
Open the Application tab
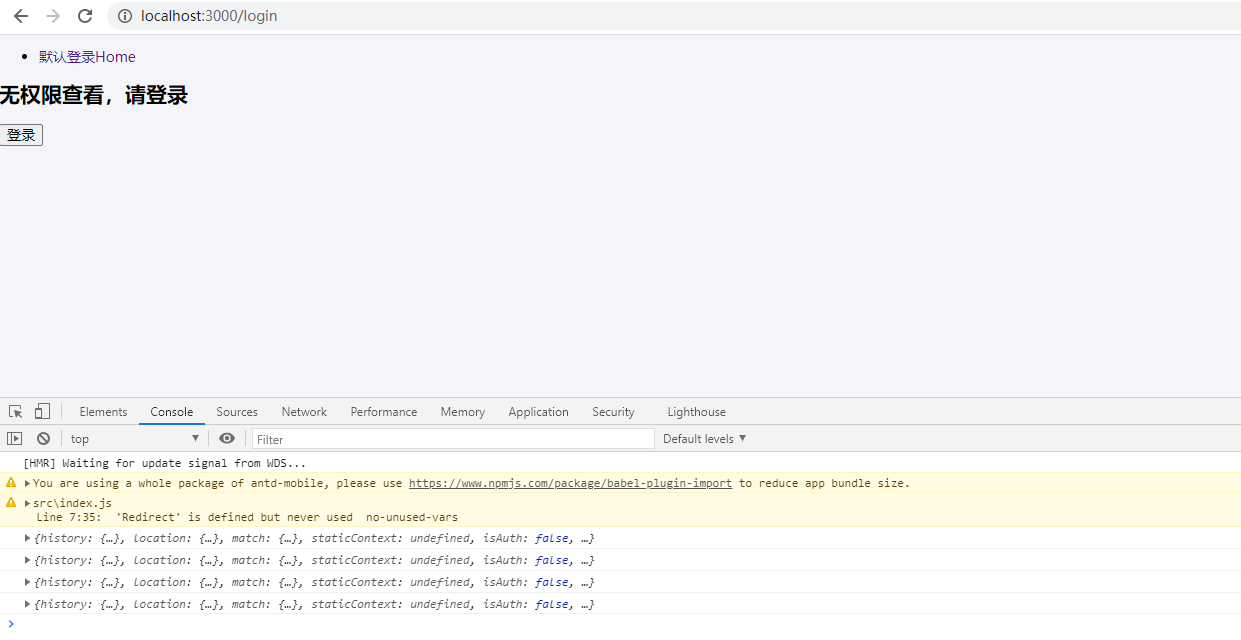click(x=538, y=412)
